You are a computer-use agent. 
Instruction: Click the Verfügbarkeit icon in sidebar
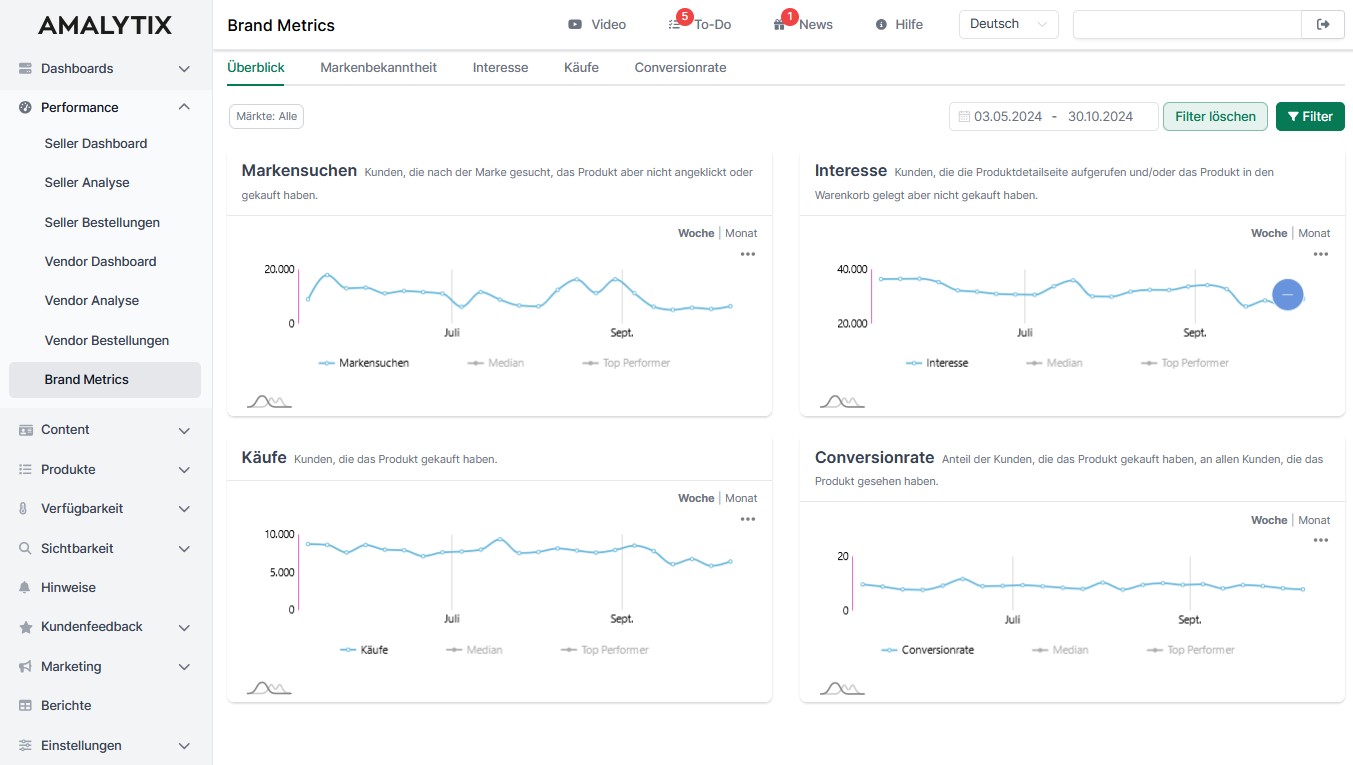(x=25, y=509)
